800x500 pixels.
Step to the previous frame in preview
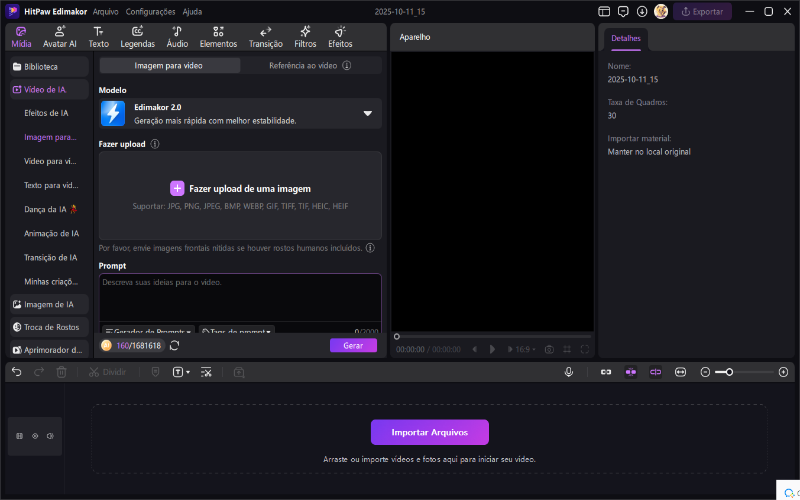[x=475, y=349]
